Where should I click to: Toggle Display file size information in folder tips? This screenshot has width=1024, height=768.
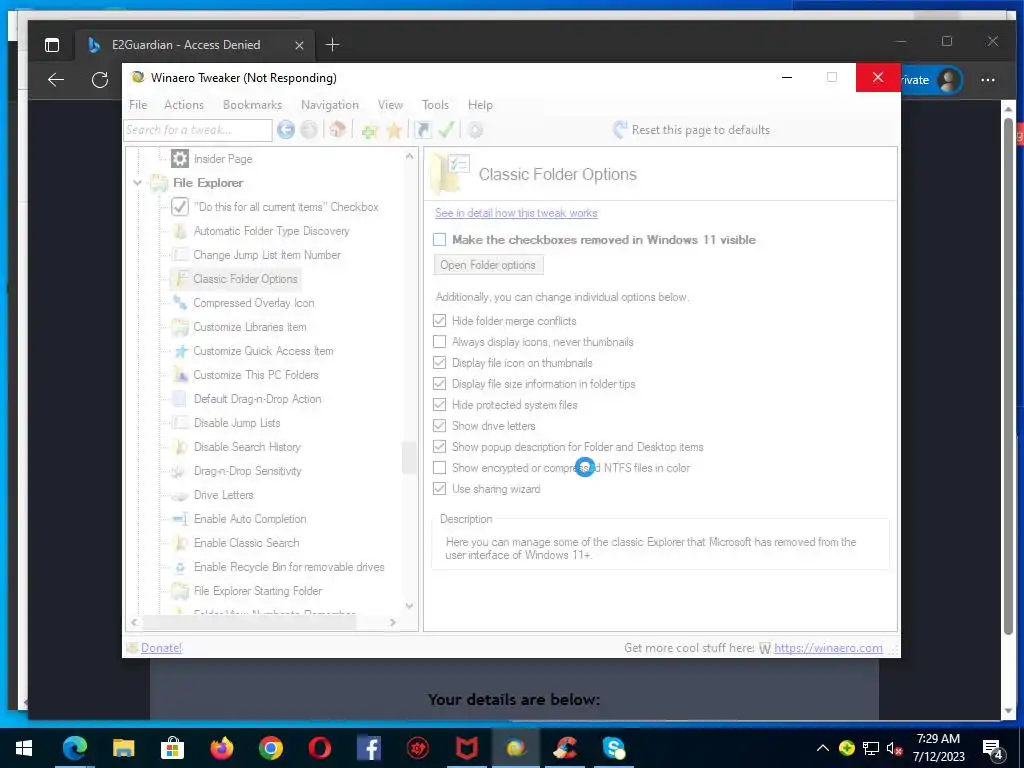click(440, 383)
